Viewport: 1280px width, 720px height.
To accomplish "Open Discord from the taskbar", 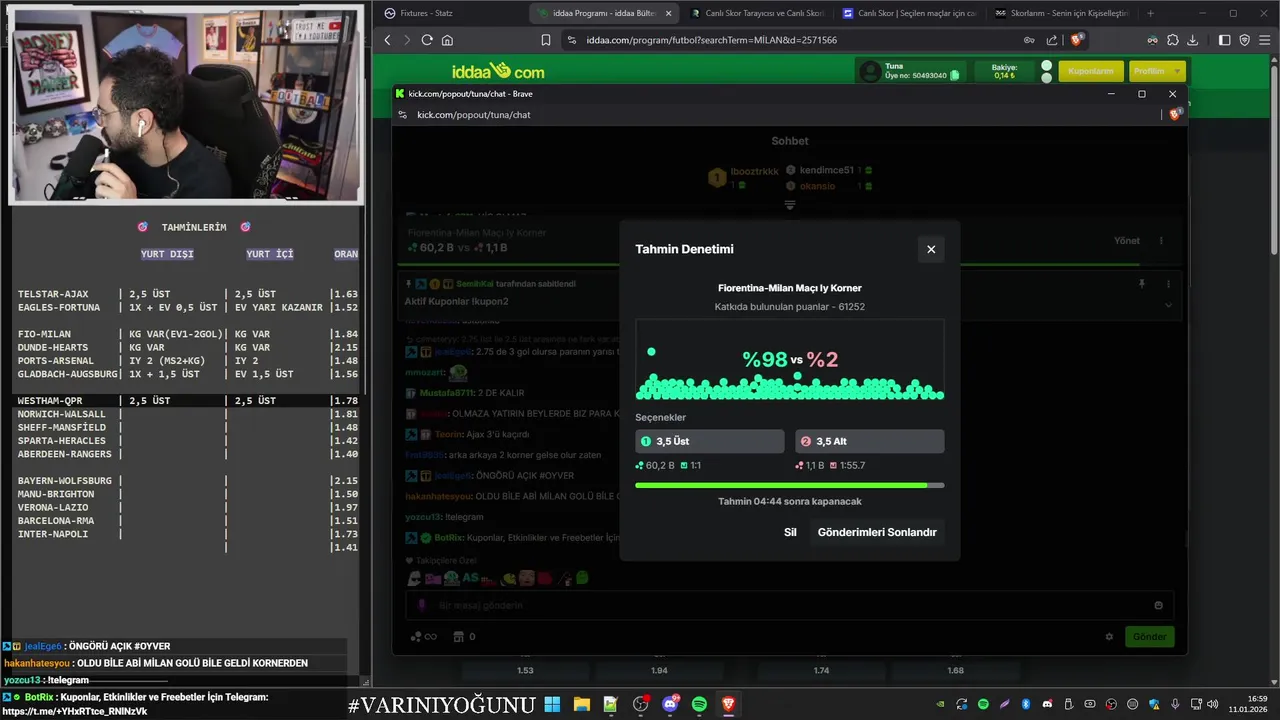I will [669, 704].
